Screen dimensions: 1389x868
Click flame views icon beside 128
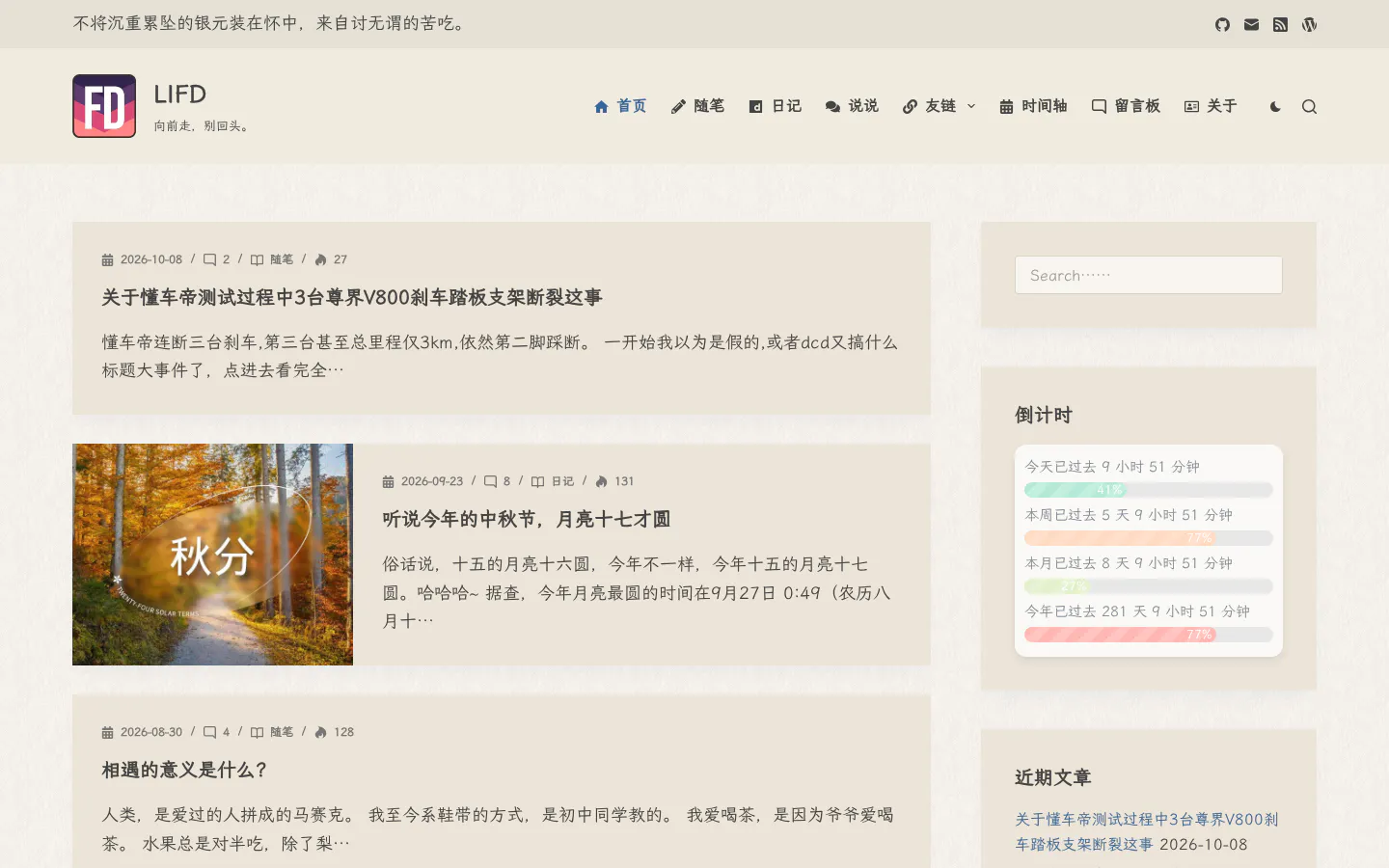click(x=320, y=732)
